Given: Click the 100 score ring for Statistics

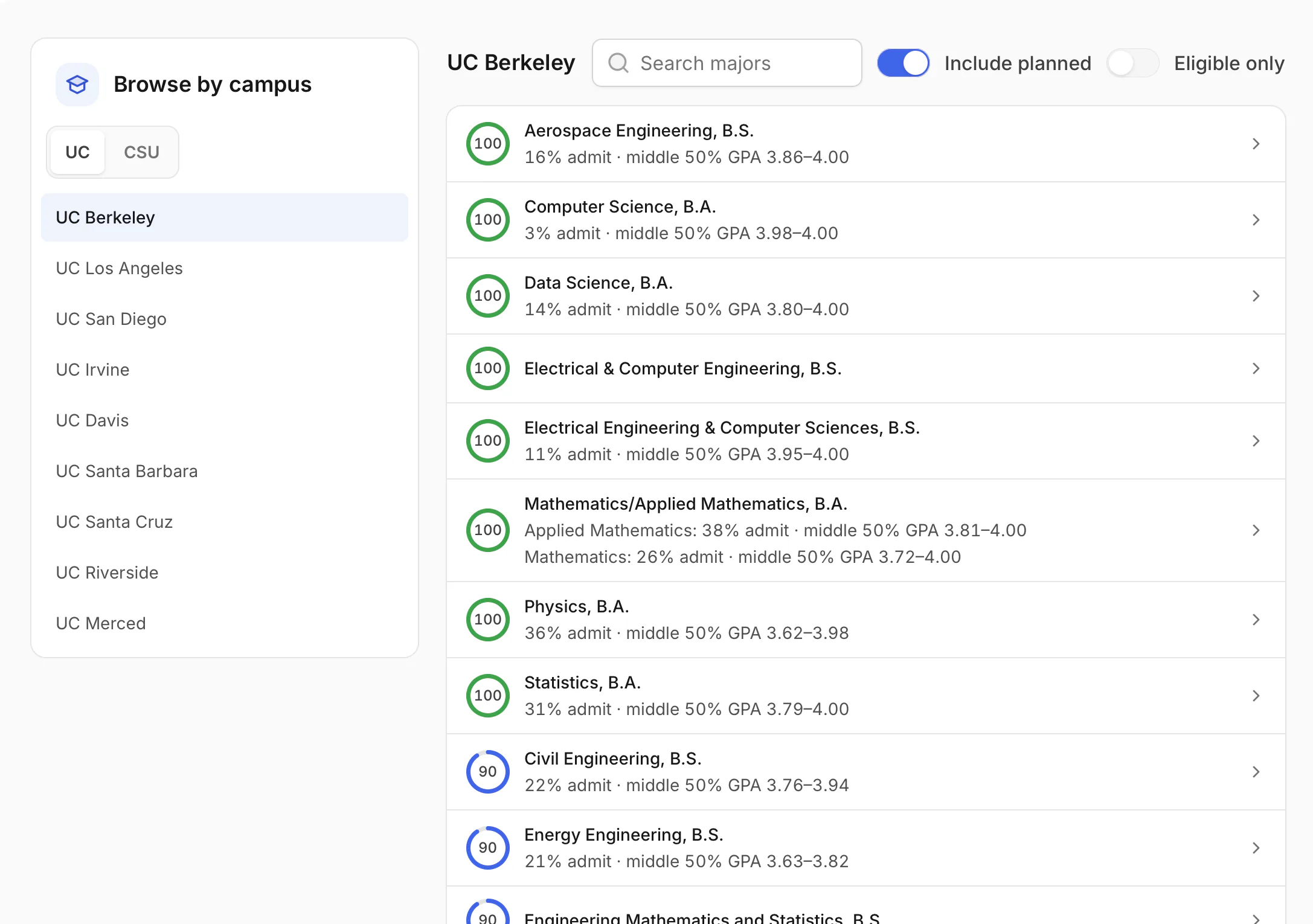Looking at the screenshot, I should coord(488,696).
